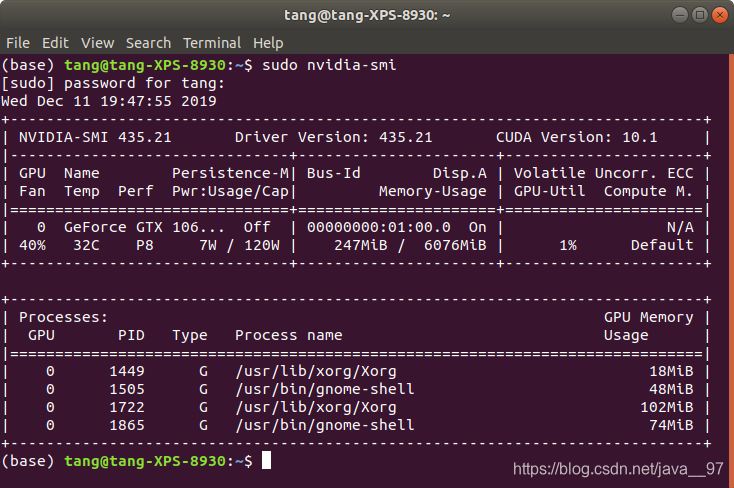This screenshot has height=488, width=734.
Task: Click the temperature value '32C'
Action: pyautogui.click(x=86, y=245)
